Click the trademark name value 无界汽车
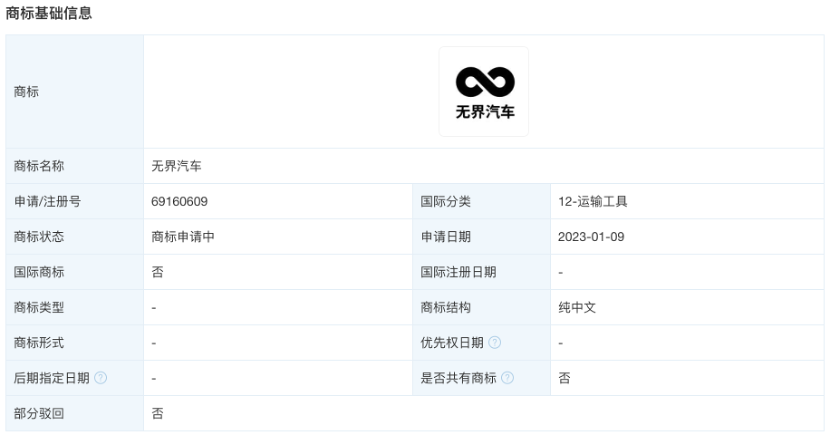830x436 pixels. pos(176,166)
